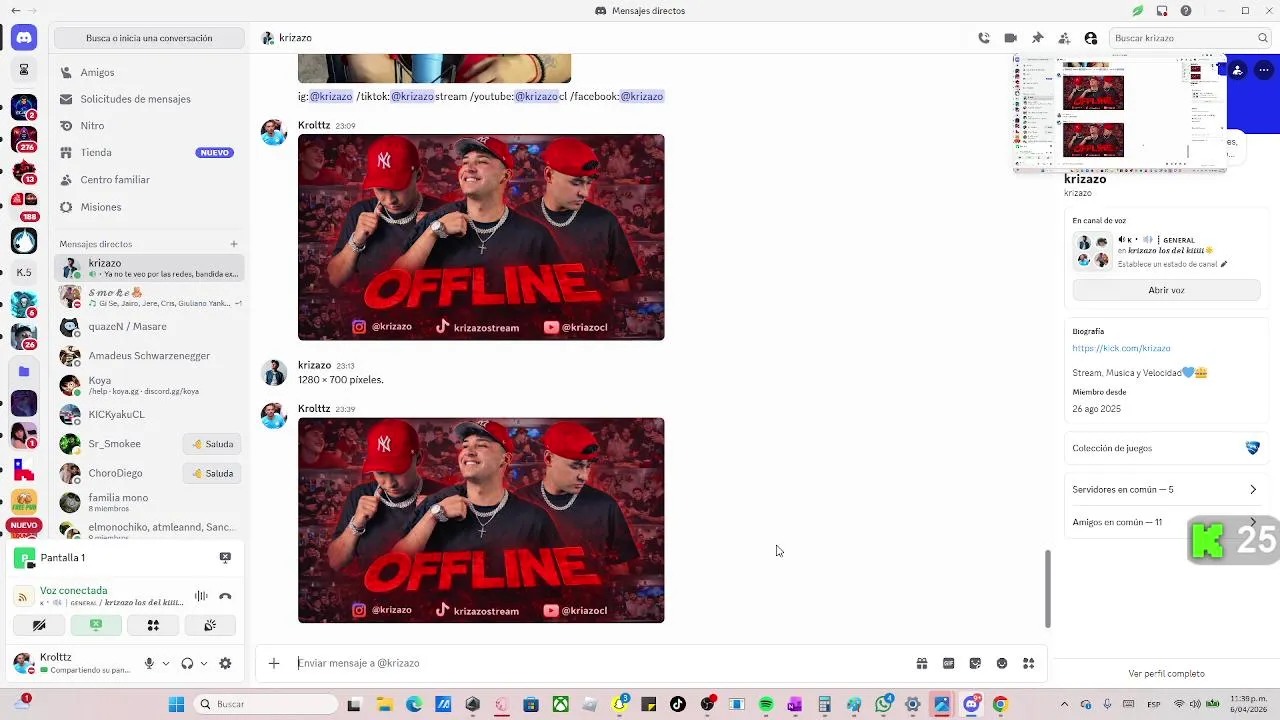Open Solicitudes de mensajes
Viewport: 1280px width, 720px height.
coord(149,99)
